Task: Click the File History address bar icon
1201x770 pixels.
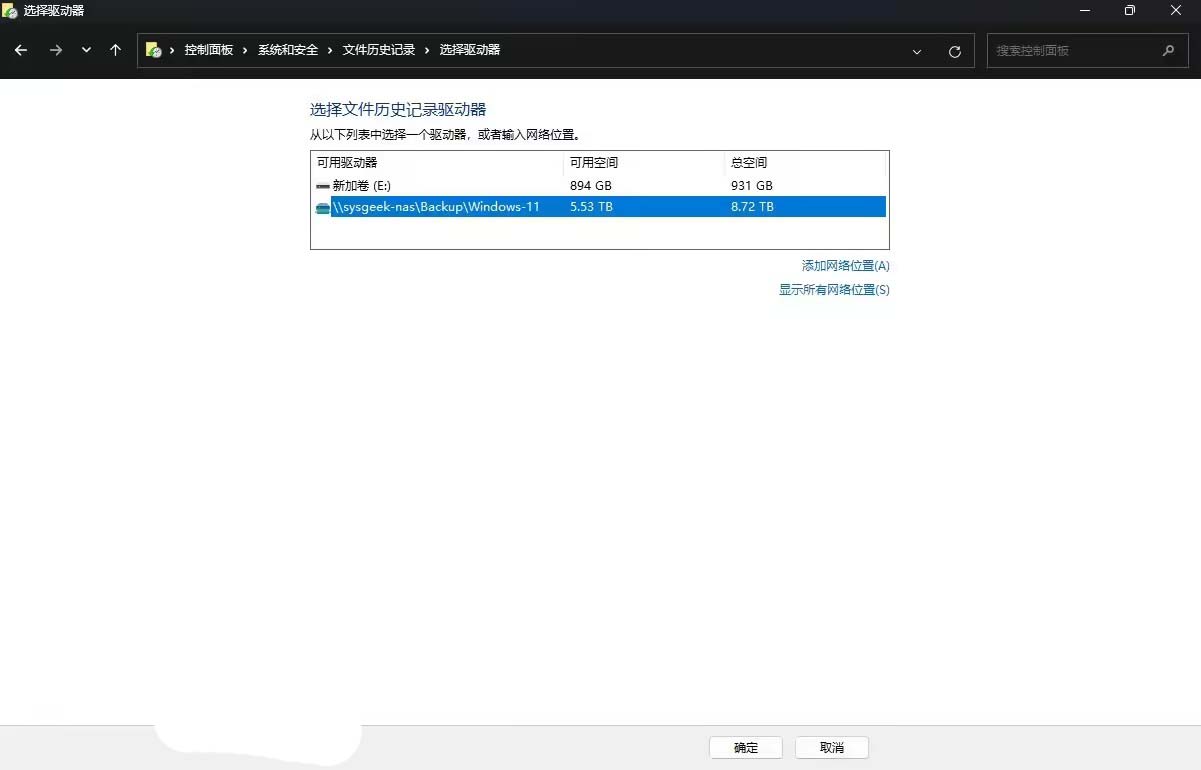Action: coord(153,50)
